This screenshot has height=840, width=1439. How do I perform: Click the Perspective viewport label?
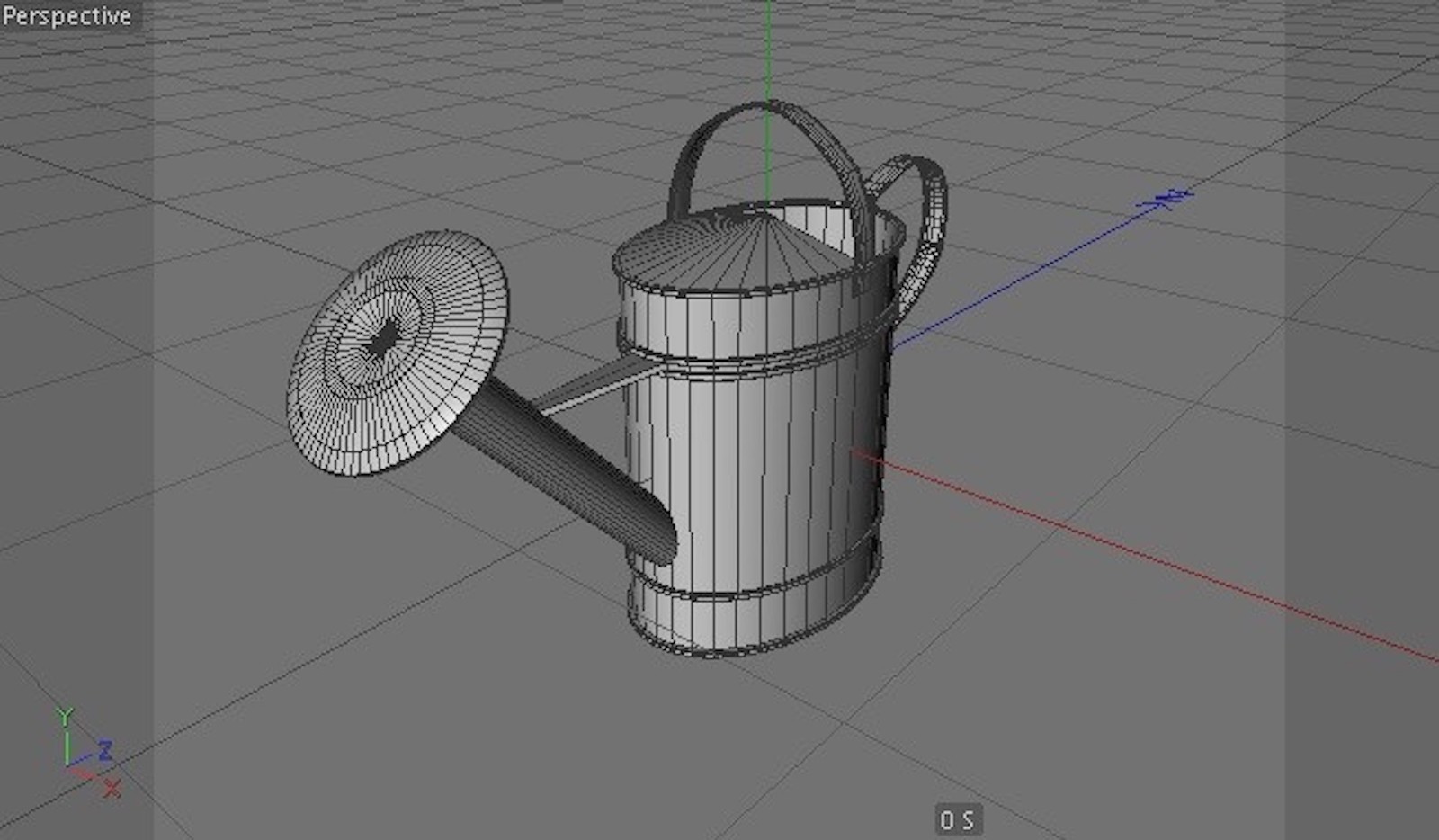67,16
